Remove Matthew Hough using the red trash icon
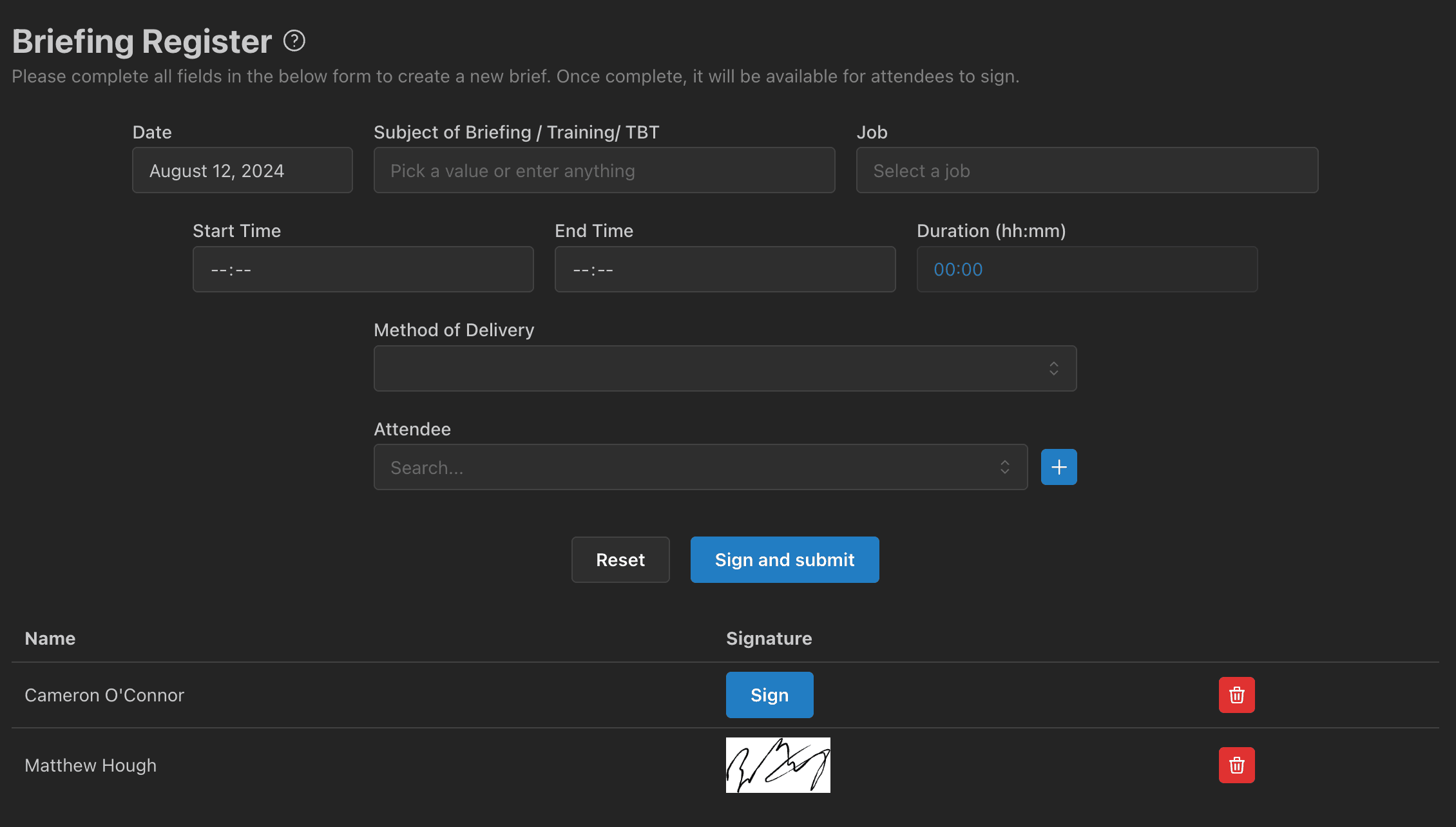The height and width of the screenshot is (827, 1456). [x=1236, y=765]
